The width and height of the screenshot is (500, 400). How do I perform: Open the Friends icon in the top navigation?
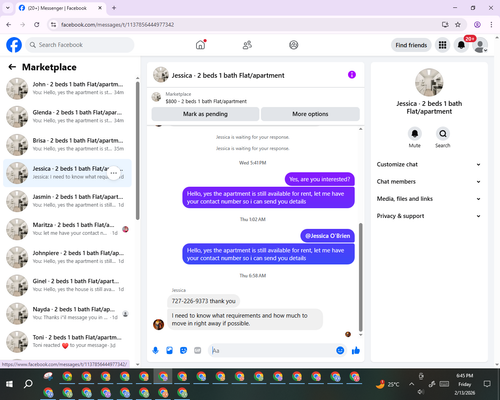point(247,45)
